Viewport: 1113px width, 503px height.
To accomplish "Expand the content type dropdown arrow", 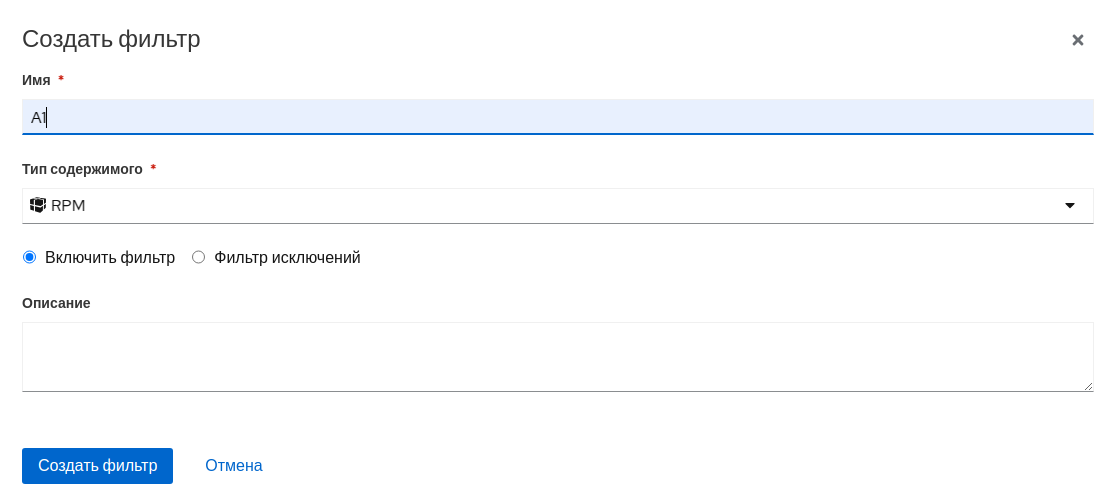I will 1070,205.
